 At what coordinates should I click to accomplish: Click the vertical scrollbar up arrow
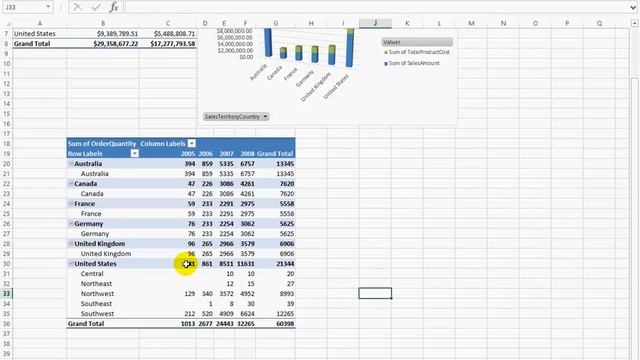point(634,24)
